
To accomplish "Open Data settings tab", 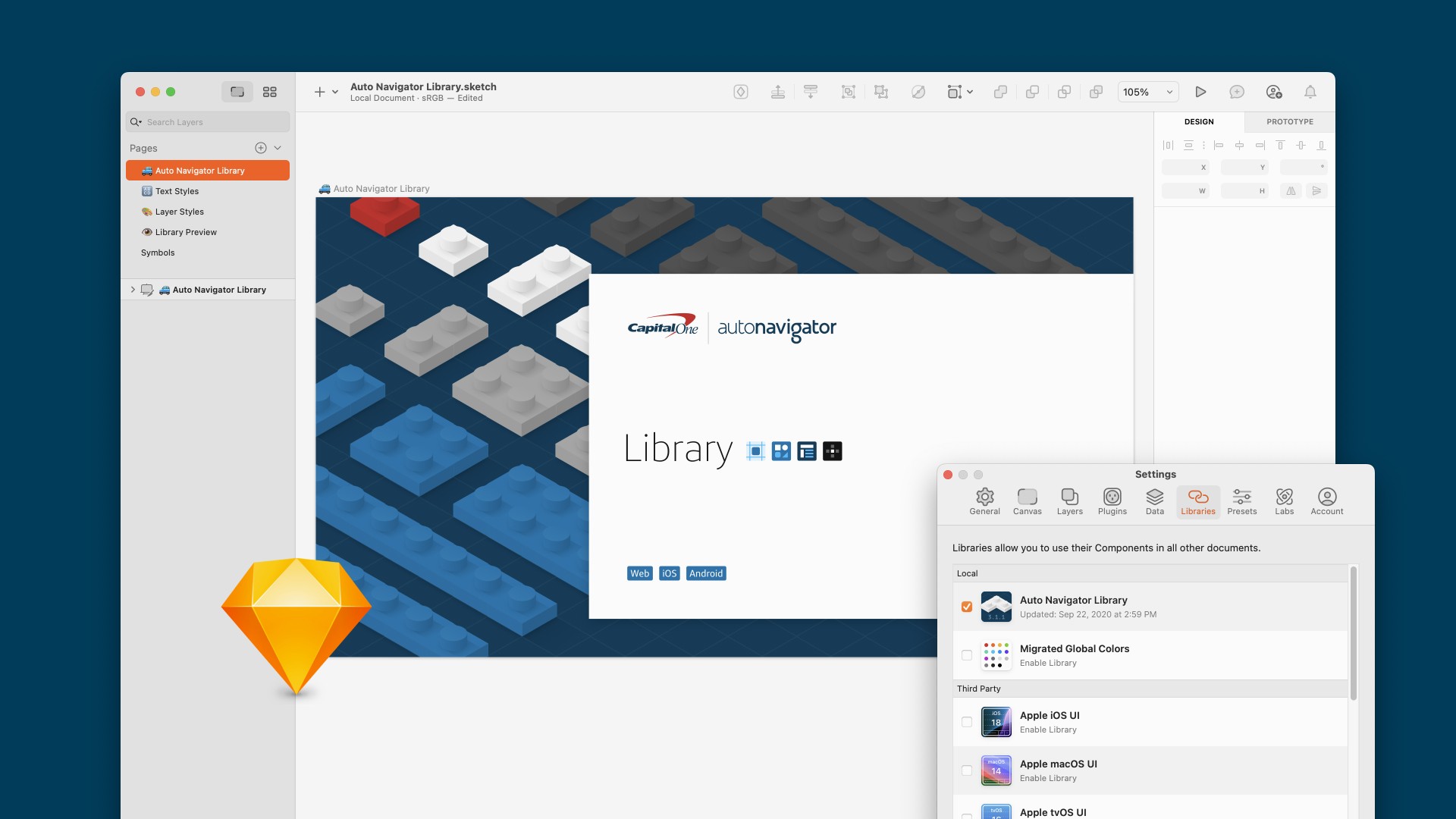I will (x=1155, y=502).
